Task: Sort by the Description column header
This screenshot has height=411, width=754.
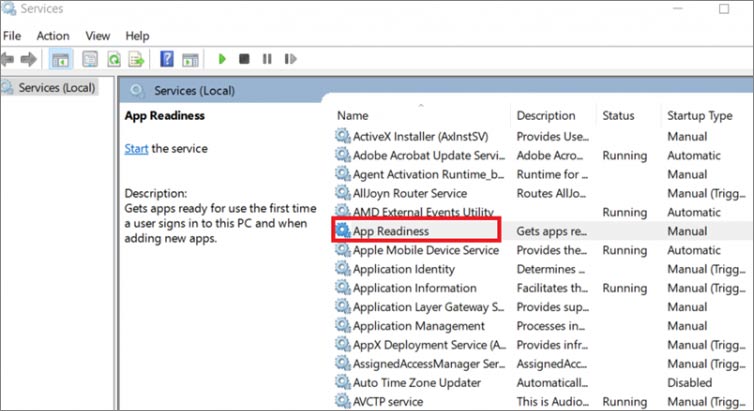Action: coord(546,115)
